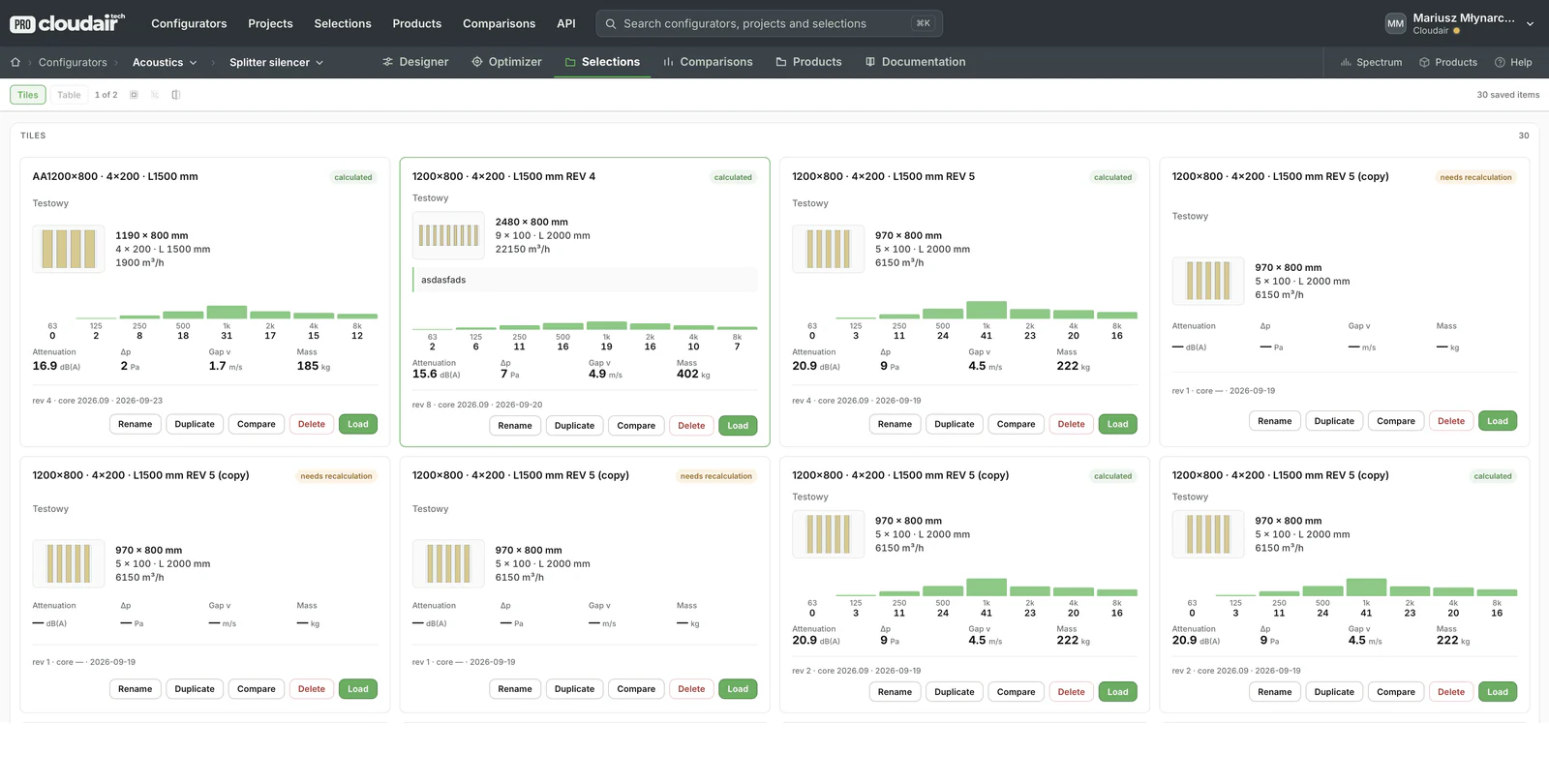Open Configurators in top menu
1549x784 pixels.
(x=189, y=23)
